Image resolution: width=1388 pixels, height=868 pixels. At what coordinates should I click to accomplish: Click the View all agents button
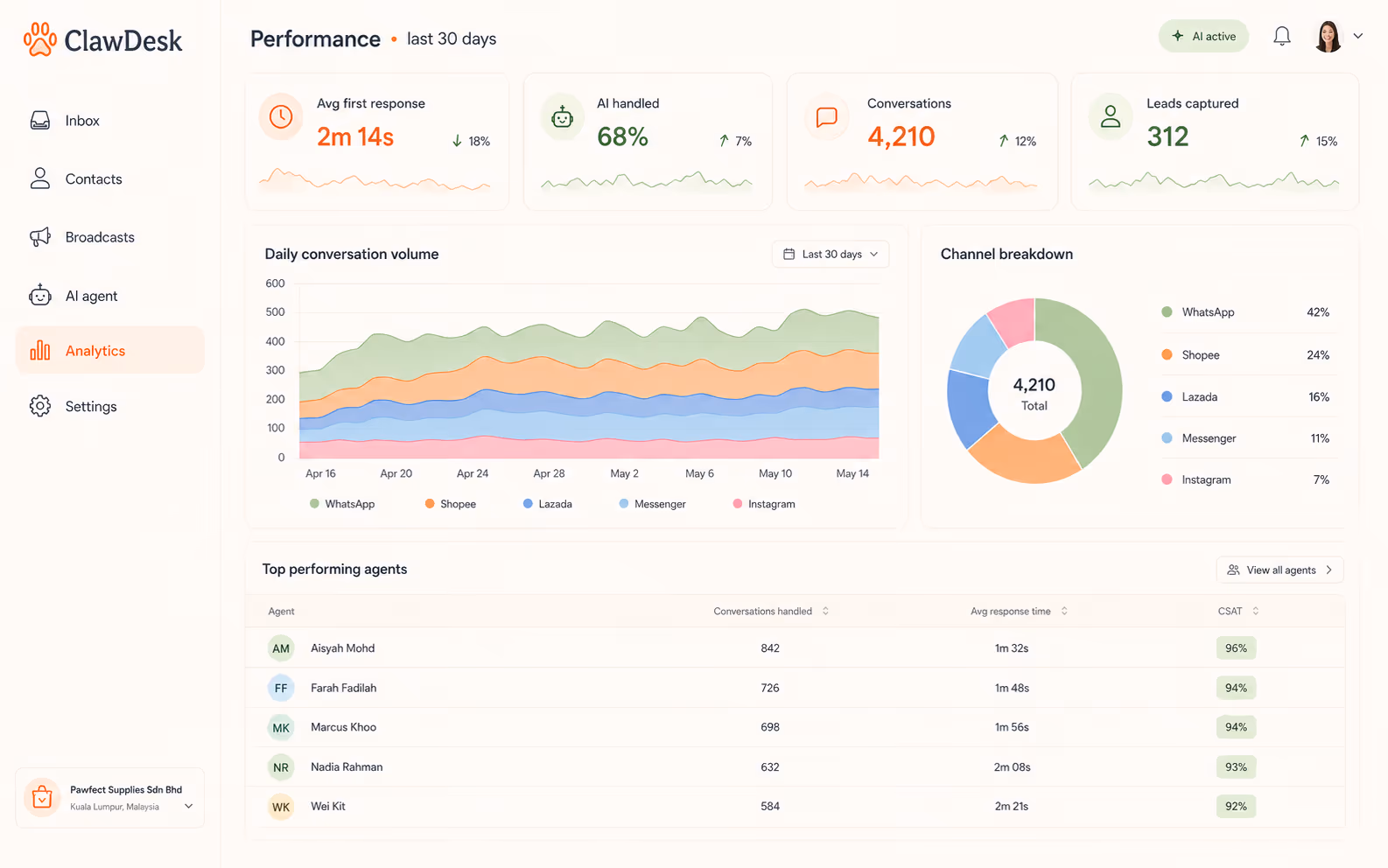(1279, 570)
